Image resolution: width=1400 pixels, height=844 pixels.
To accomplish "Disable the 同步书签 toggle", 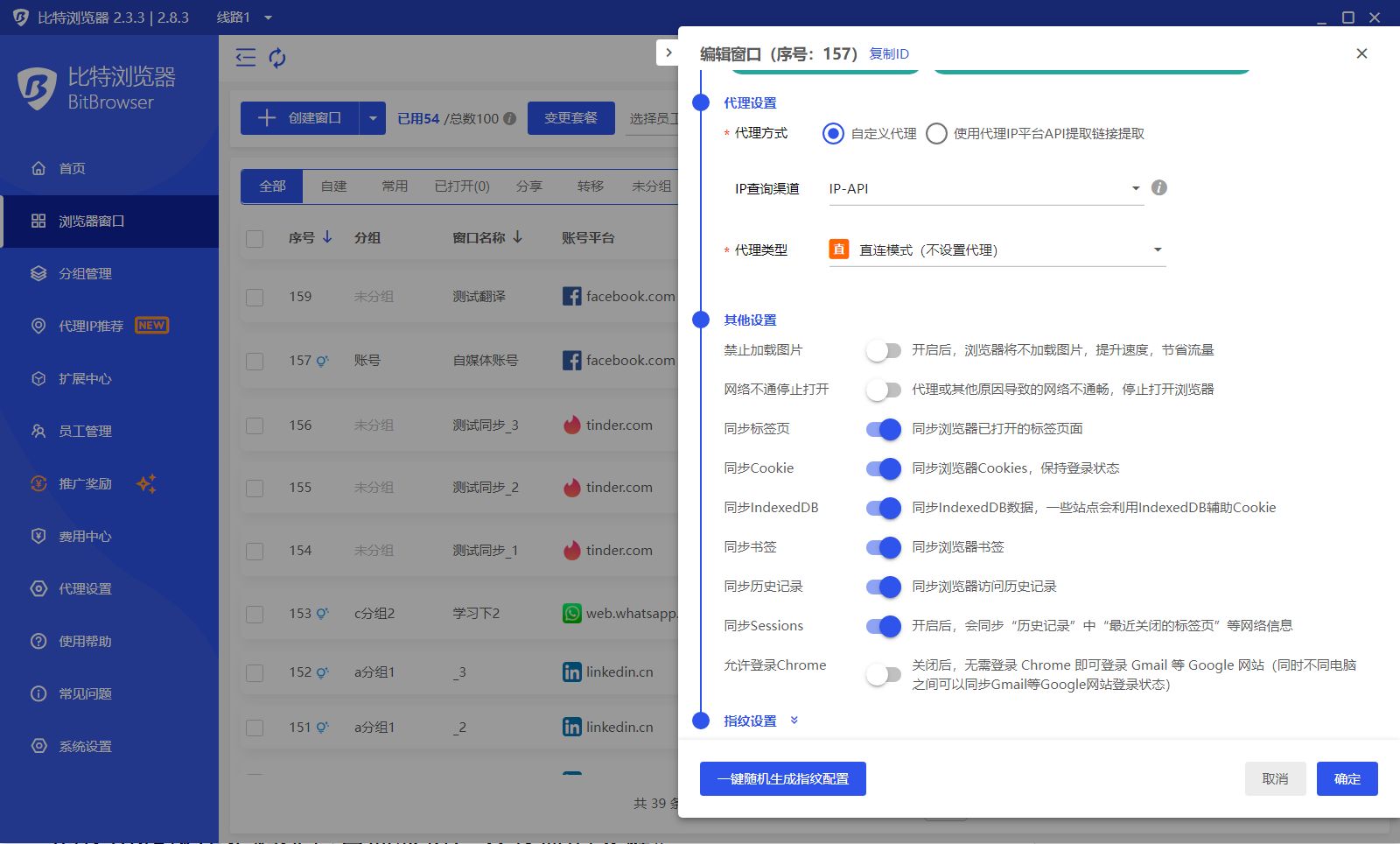I will tap(883, 547).
